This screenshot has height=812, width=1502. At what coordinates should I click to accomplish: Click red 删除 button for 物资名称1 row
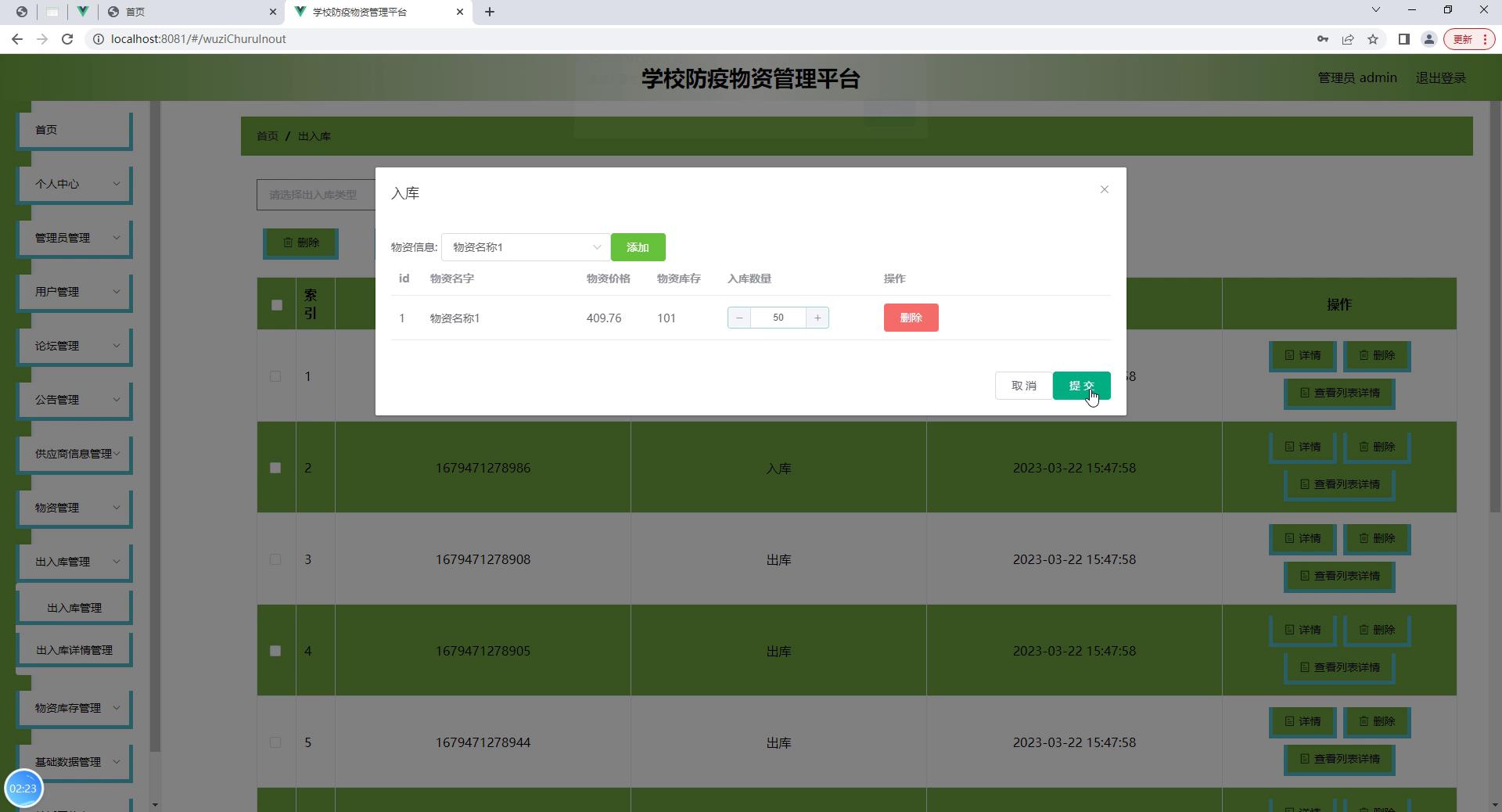911,318
